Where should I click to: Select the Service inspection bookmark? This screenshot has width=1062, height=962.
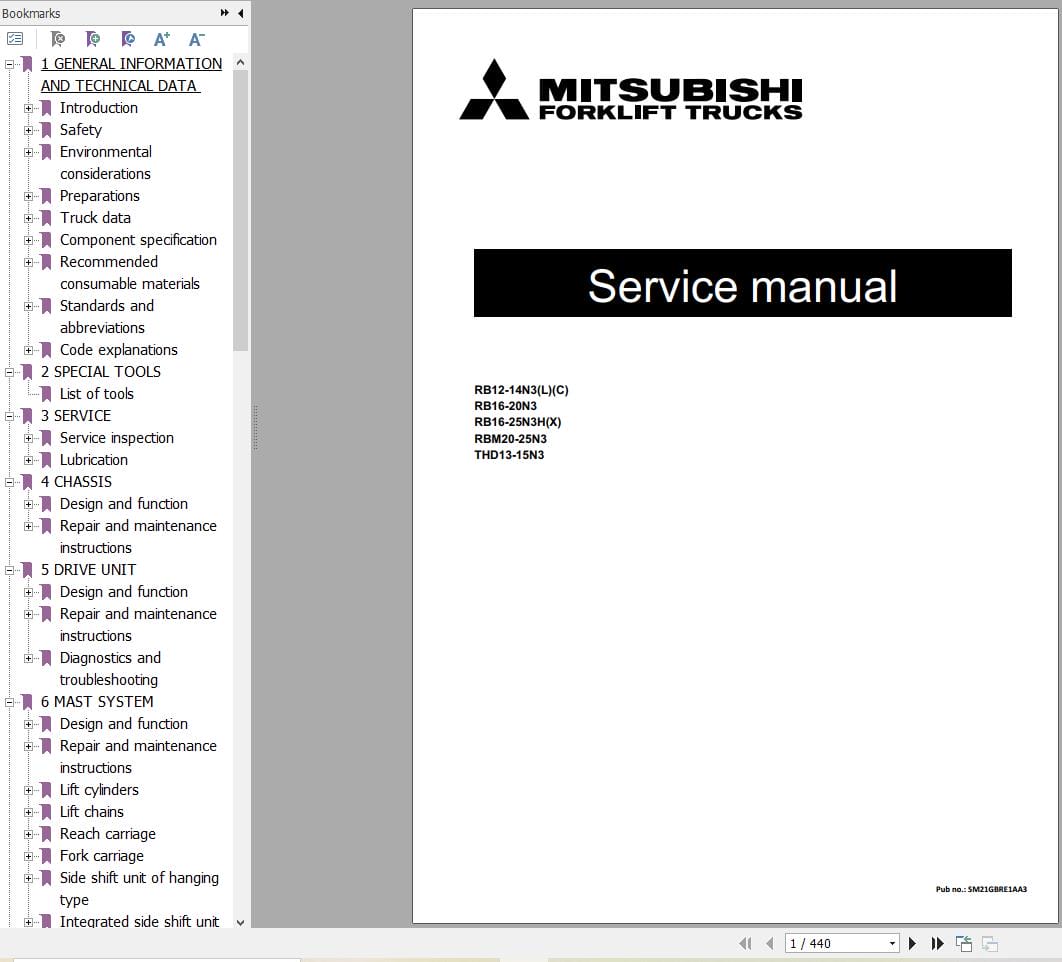pos(116,438)
